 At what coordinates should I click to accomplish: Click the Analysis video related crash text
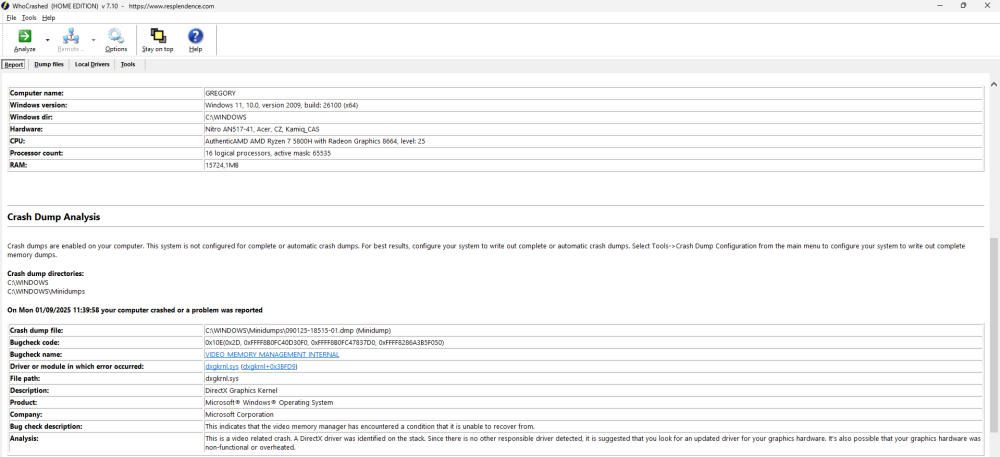[592, 442]
